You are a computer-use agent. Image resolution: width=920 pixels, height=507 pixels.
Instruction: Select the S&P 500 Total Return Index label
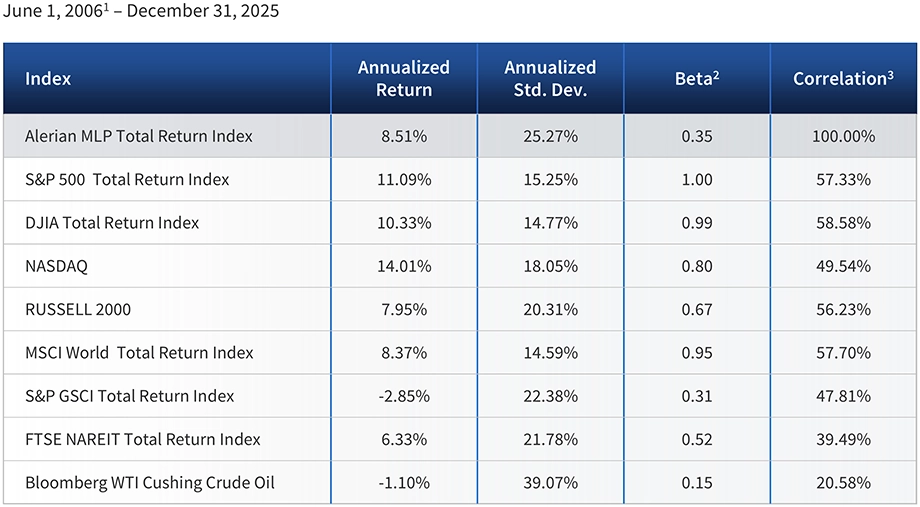coord(127,180)
